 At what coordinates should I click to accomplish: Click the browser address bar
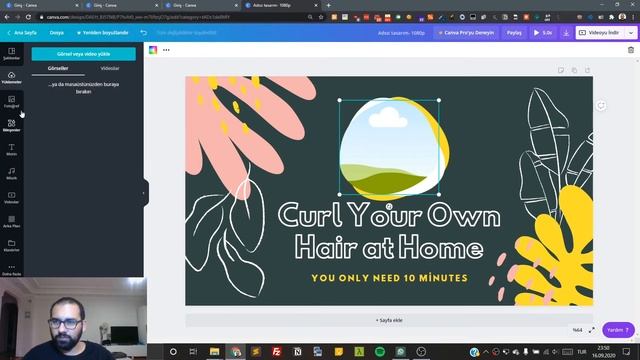pyautogui.click(x=176, y=17)
